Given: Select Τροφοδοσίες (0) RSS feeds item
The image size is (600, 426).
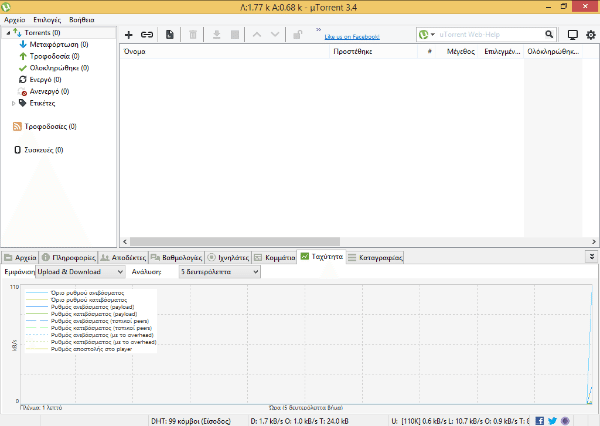Looking at the screenshot, I should [51, 127].
